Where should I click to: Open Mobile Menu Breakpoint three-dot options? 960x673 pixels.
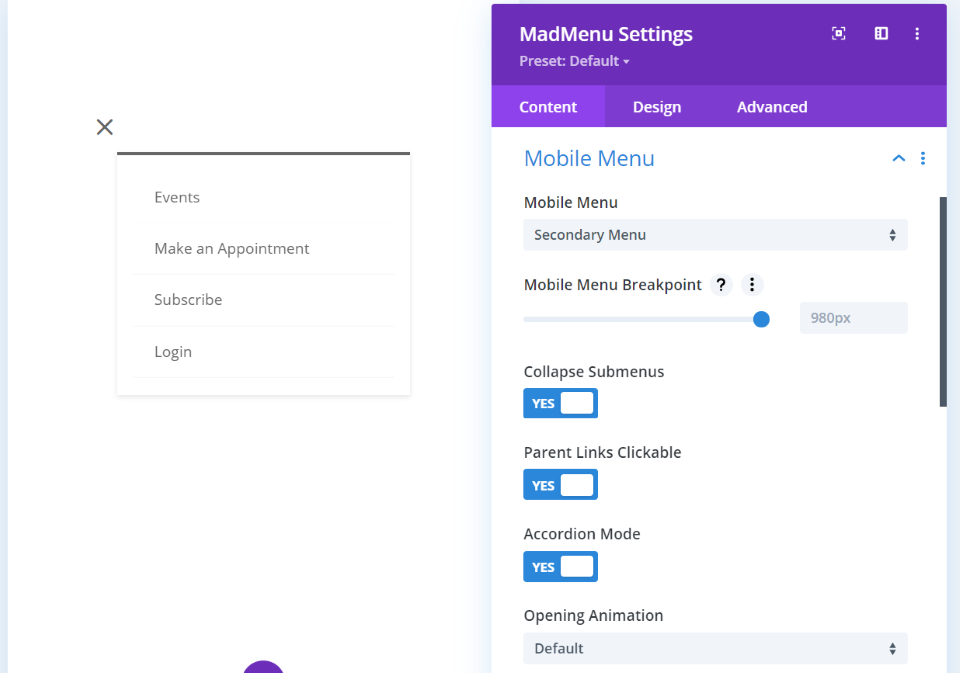[752, 285]
